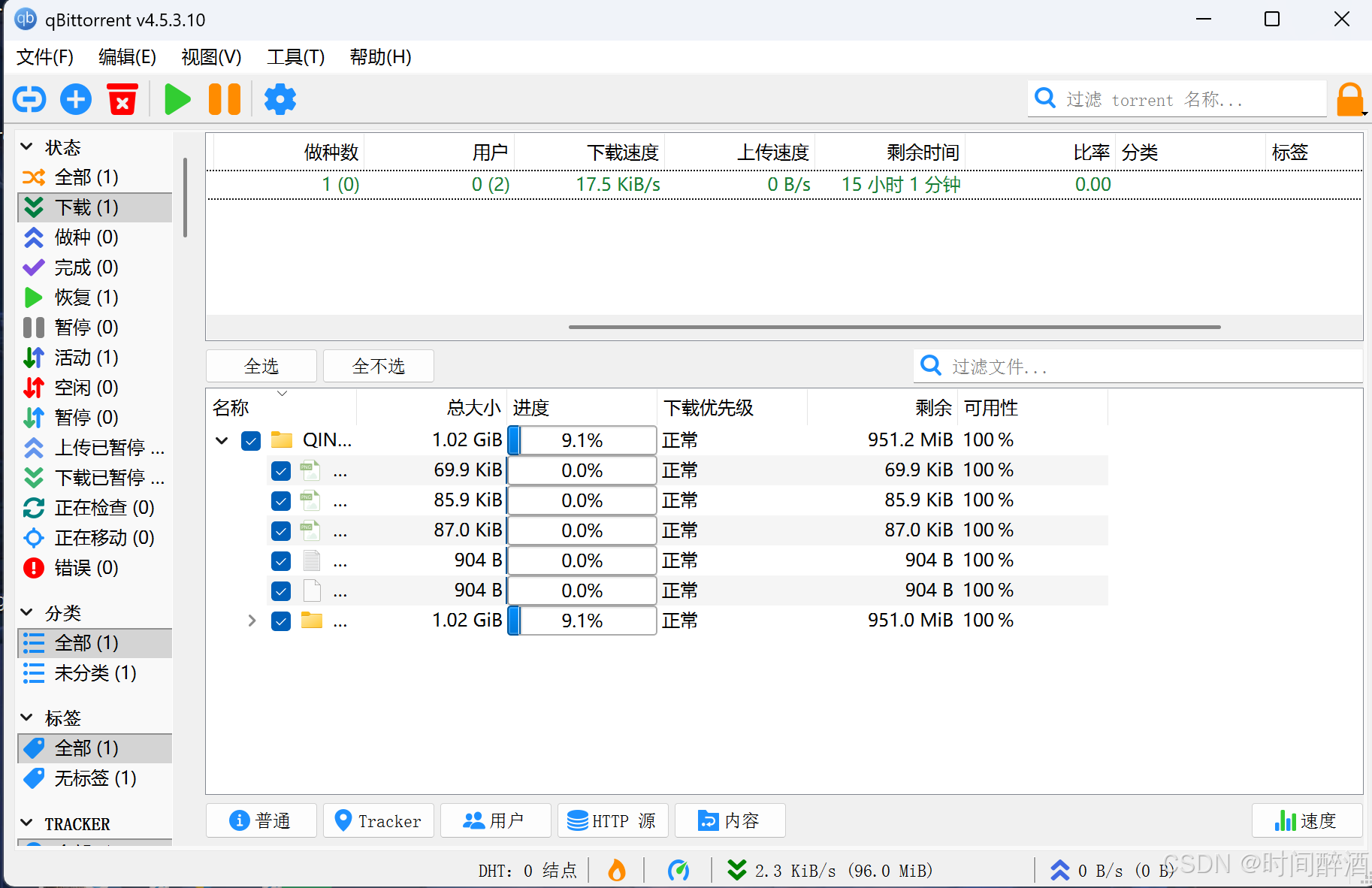
Task: Click the download speed status 2.3 KiB/s
Action: pos(830,870)
